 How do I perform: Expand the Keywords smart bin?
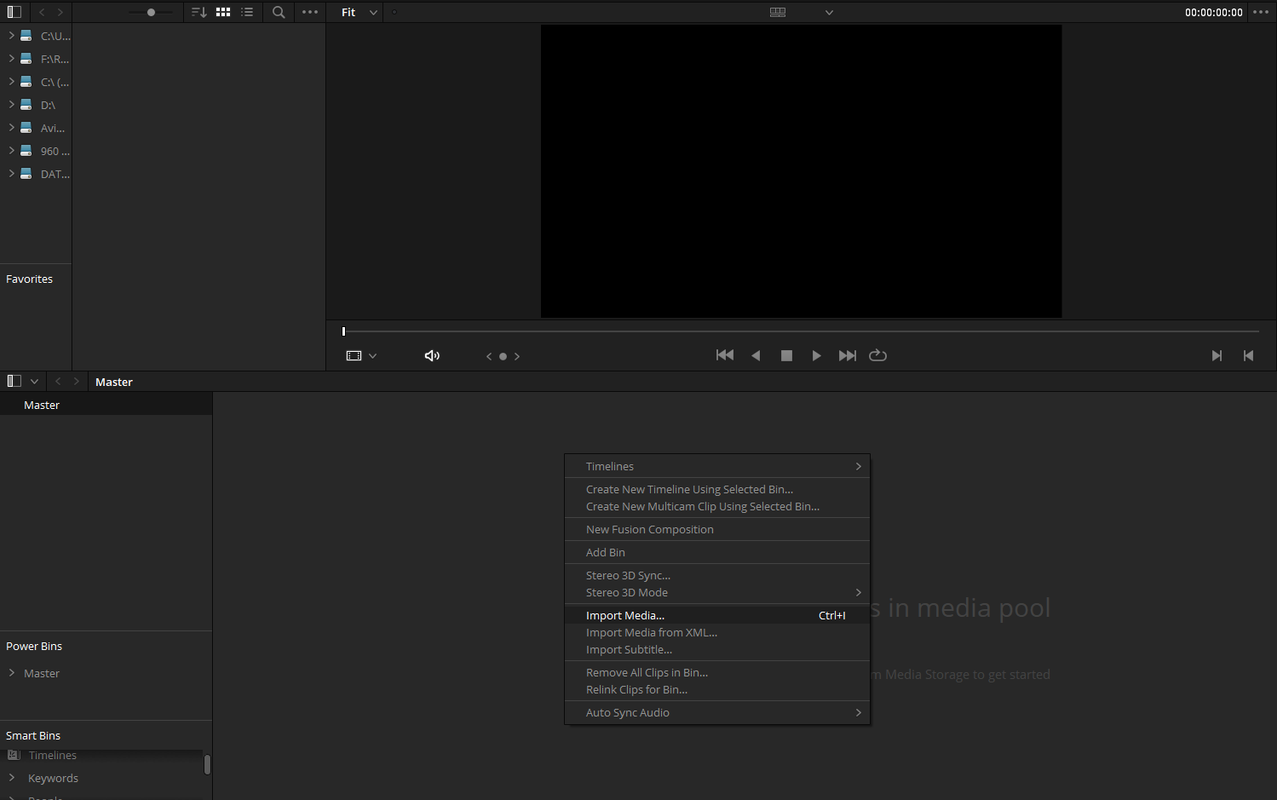pyautogui.click(x=11, y=778)
